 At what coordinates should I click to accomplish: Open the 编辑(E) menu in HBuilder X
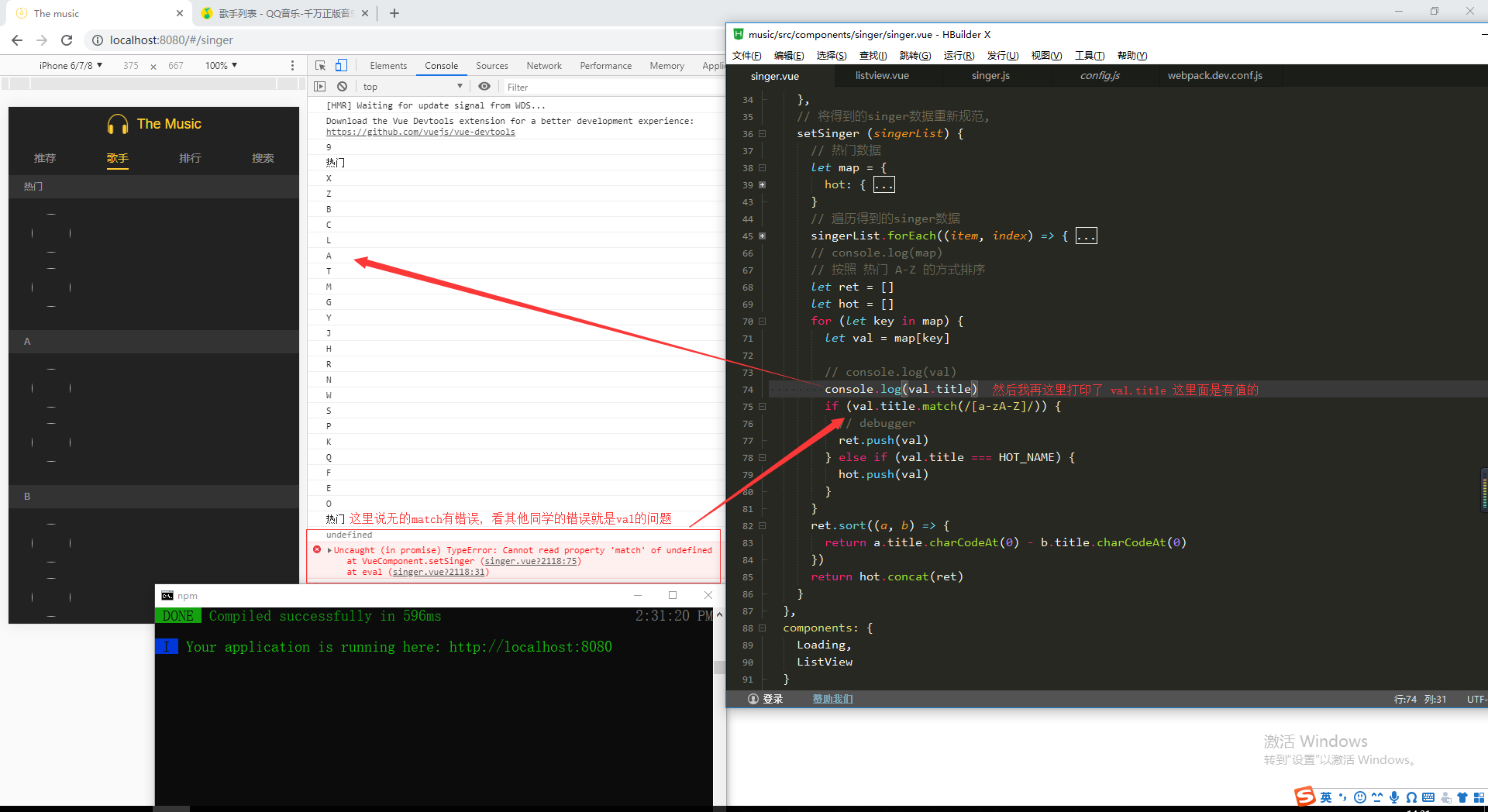tap(789, 56)
